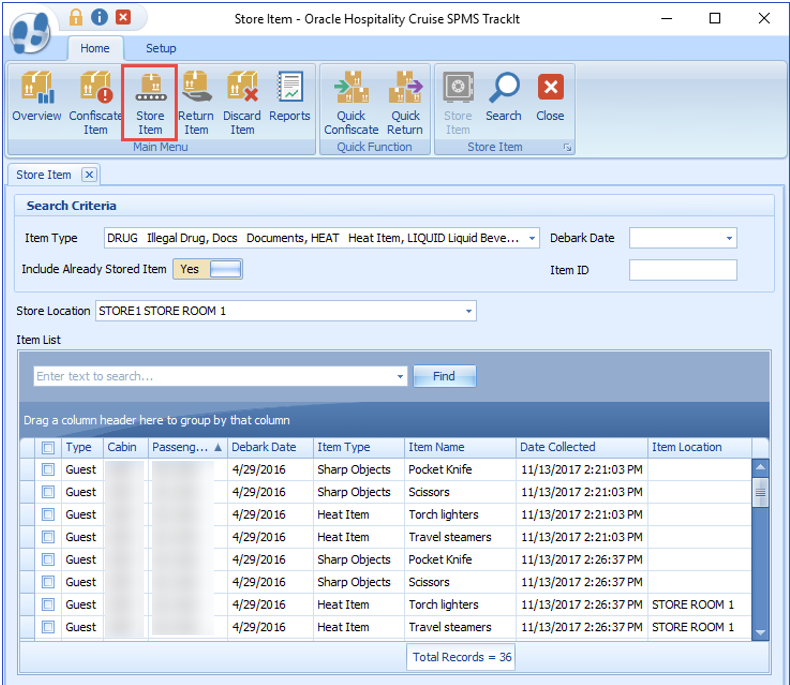The width and height of the screenshot is (790, 685).
Task: Expand the Item Type dropdown
Action: point(532,238)
